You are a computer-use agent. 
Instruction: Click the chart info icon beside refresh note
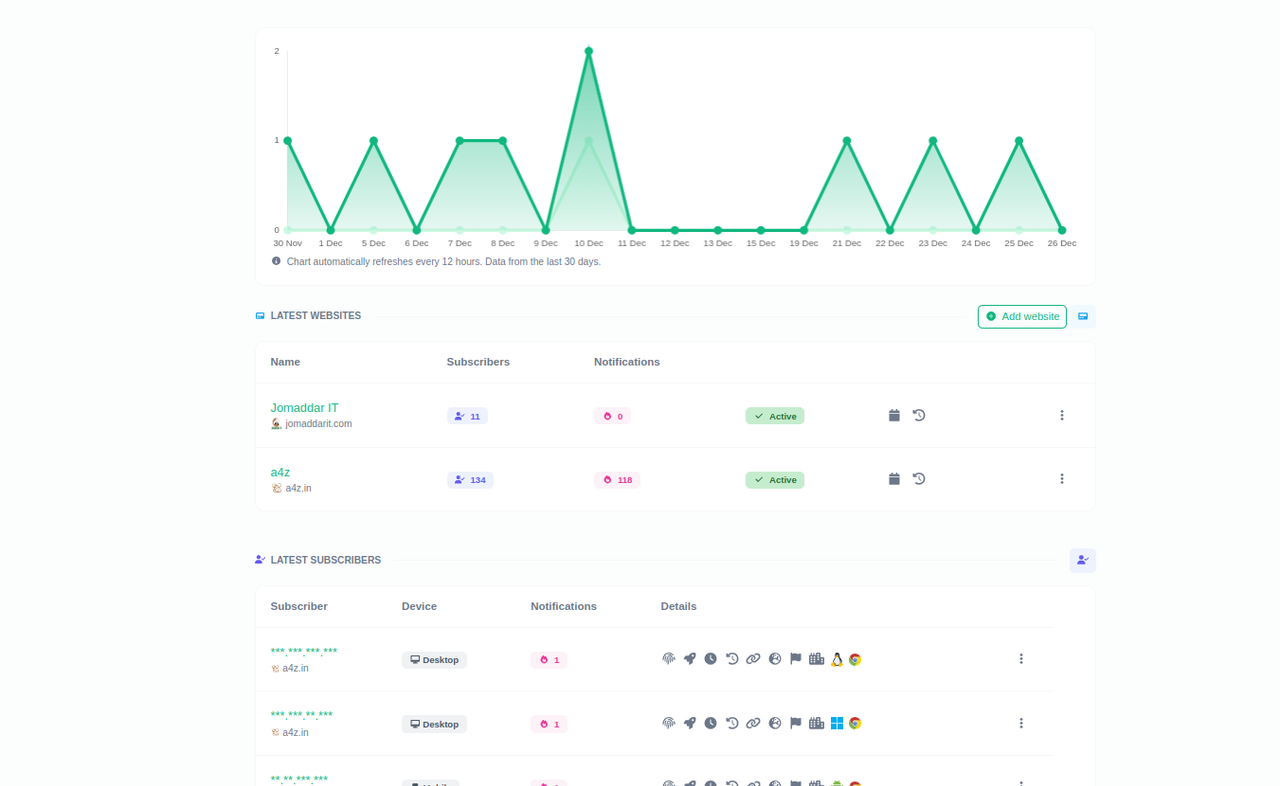276,261
